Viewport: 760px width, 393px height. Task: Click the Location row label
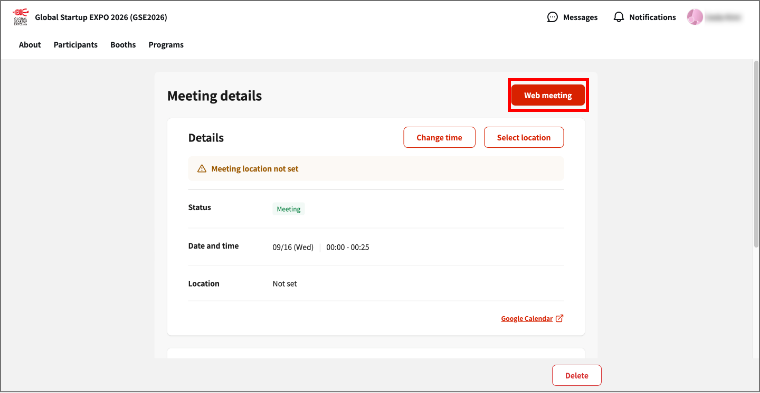204,283
